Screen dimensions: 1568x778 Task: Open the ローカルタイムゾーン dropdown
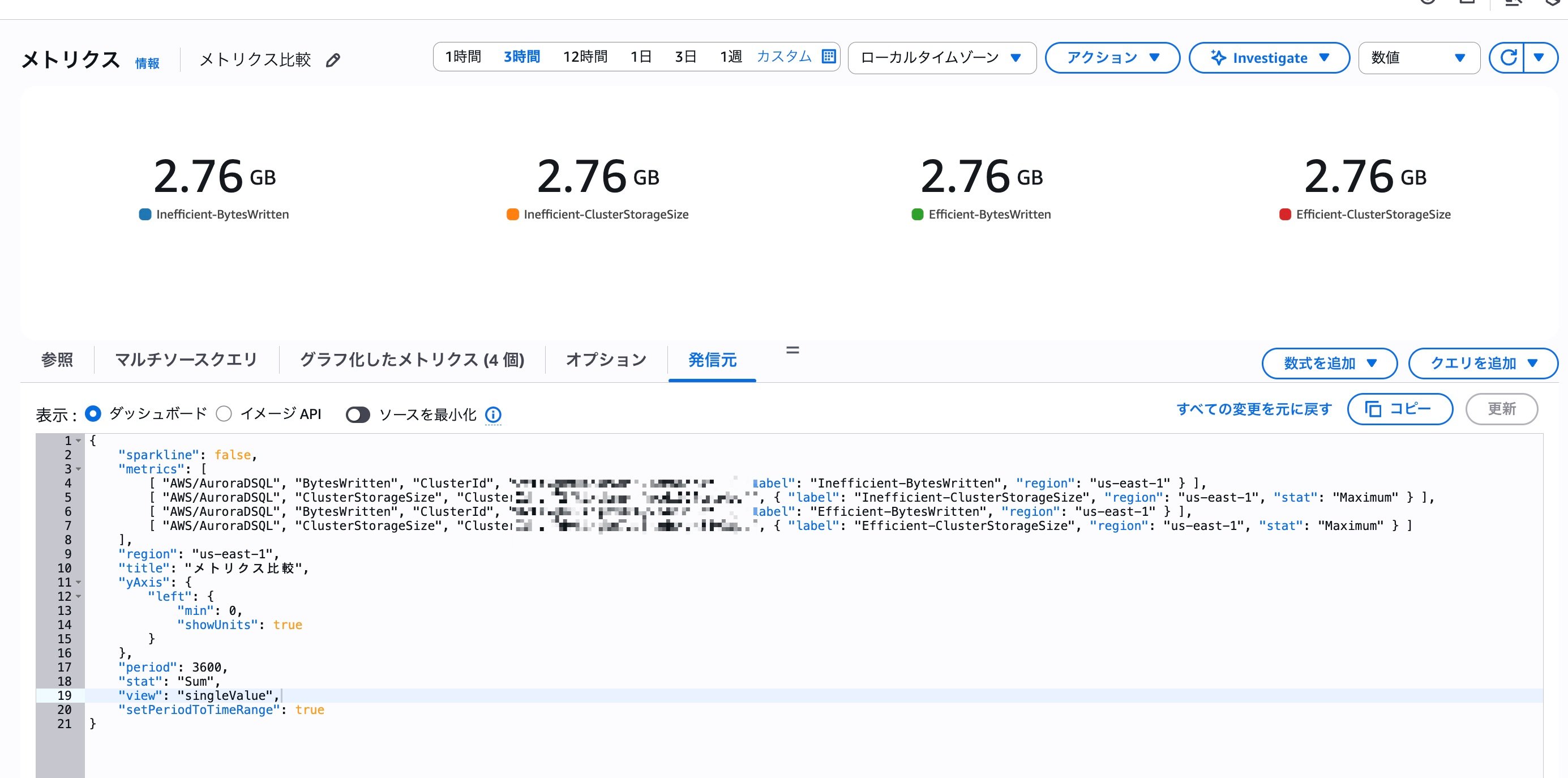[941, 57]
